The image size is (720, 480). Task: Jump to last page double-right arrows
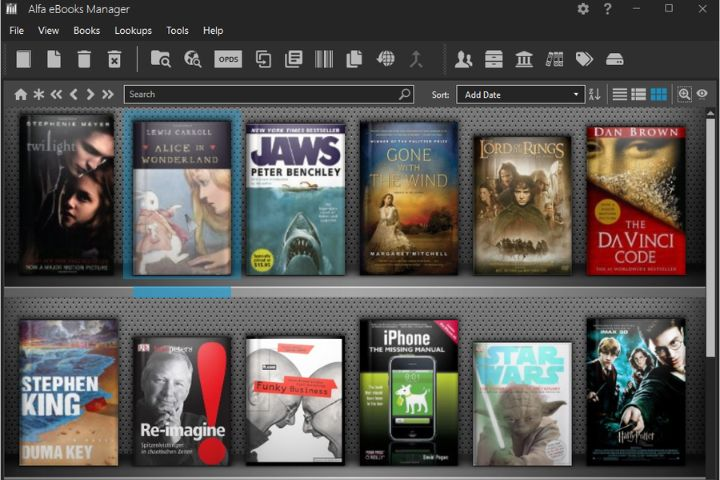click(x=108, y=95)
